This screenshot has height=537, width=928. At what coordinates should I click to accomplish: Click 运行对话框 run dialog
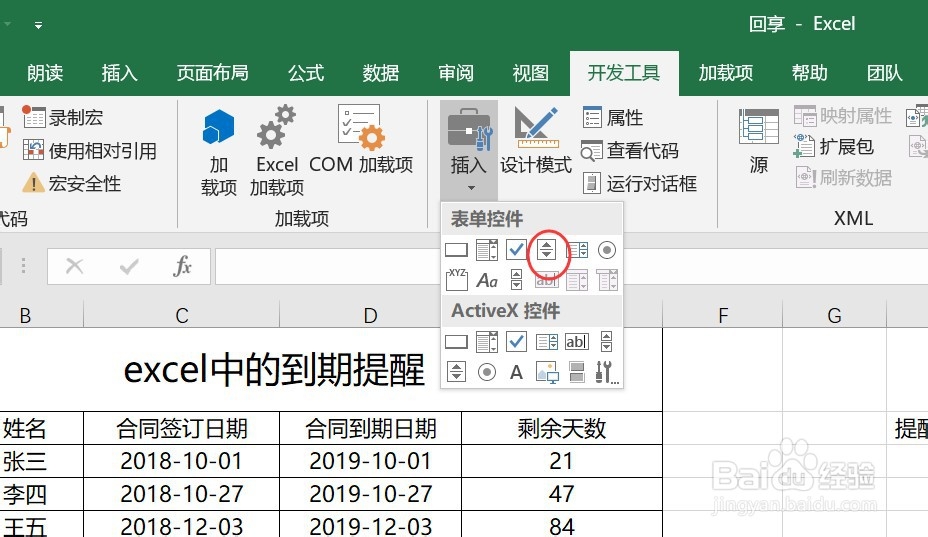point(640,184)
